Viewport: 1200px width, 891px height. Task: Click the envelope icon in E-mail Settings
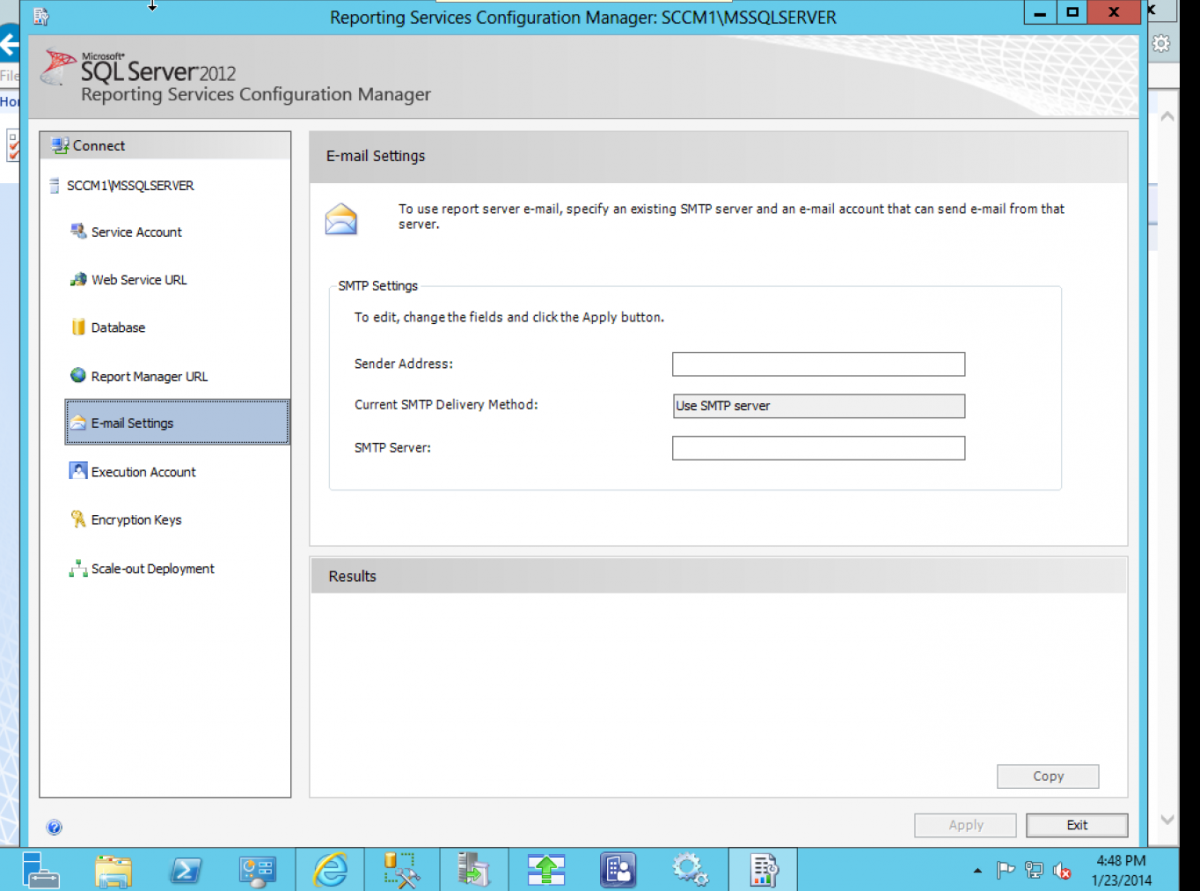click(341, 218)
